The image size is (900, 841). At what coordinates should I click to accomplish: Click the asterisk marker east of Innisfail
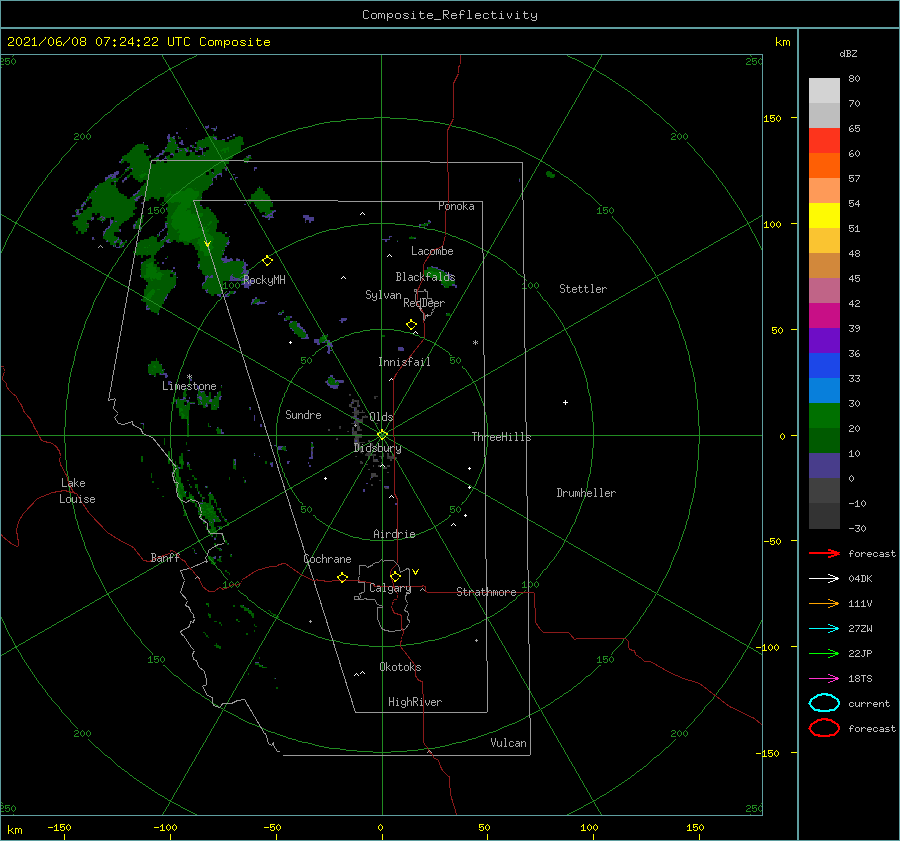pos(475,343)
